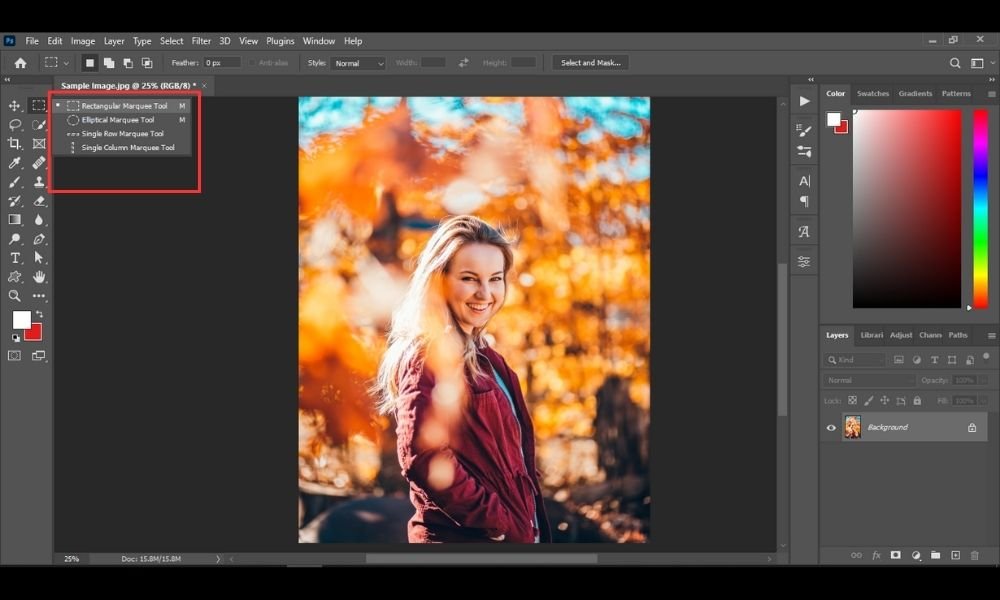Switch to the Swatches tab
Viewport: 1000px width, 600px height.
click(x=872, y=94)
